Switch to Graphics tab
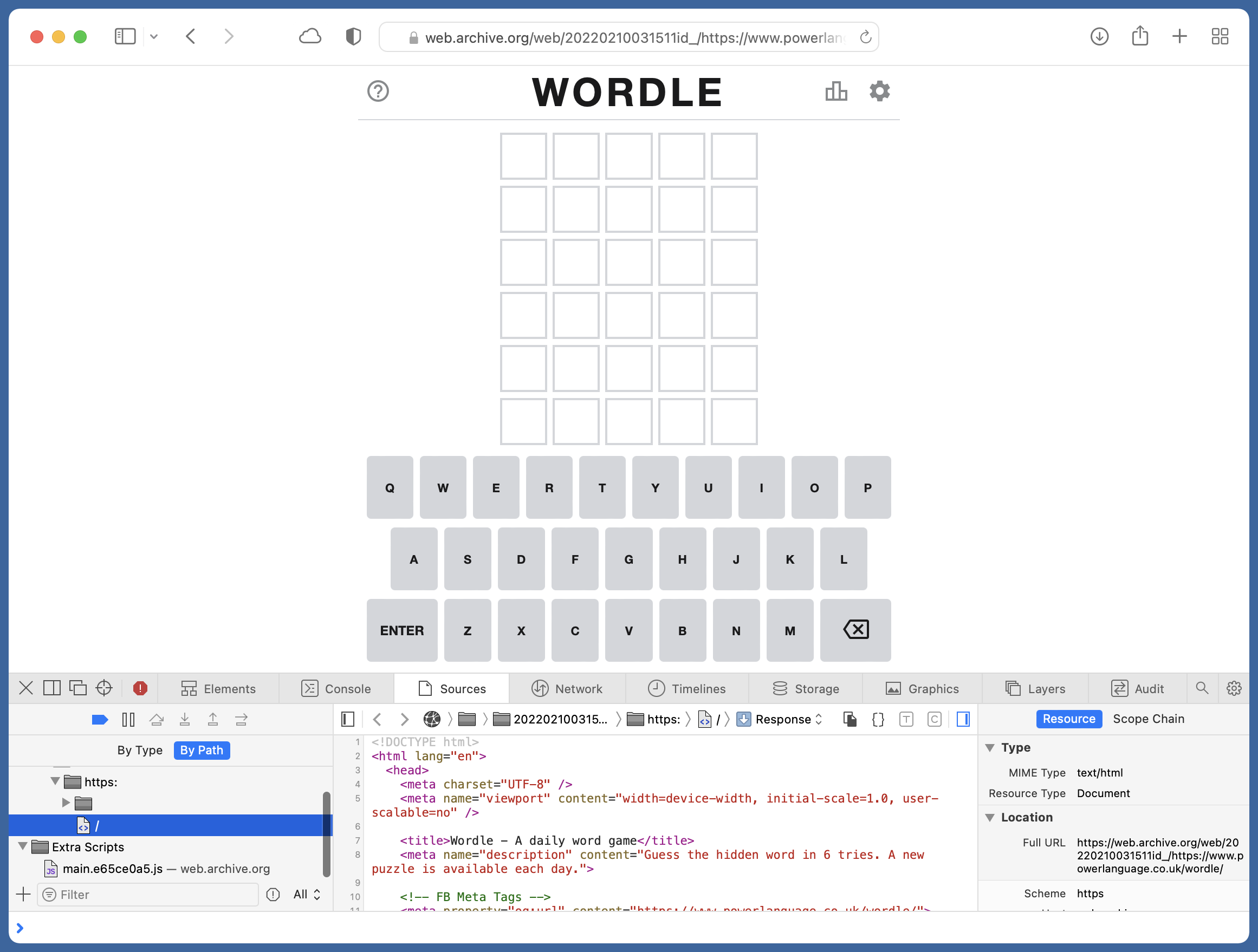Viewport: 1258px width, 952px height. 922,688
